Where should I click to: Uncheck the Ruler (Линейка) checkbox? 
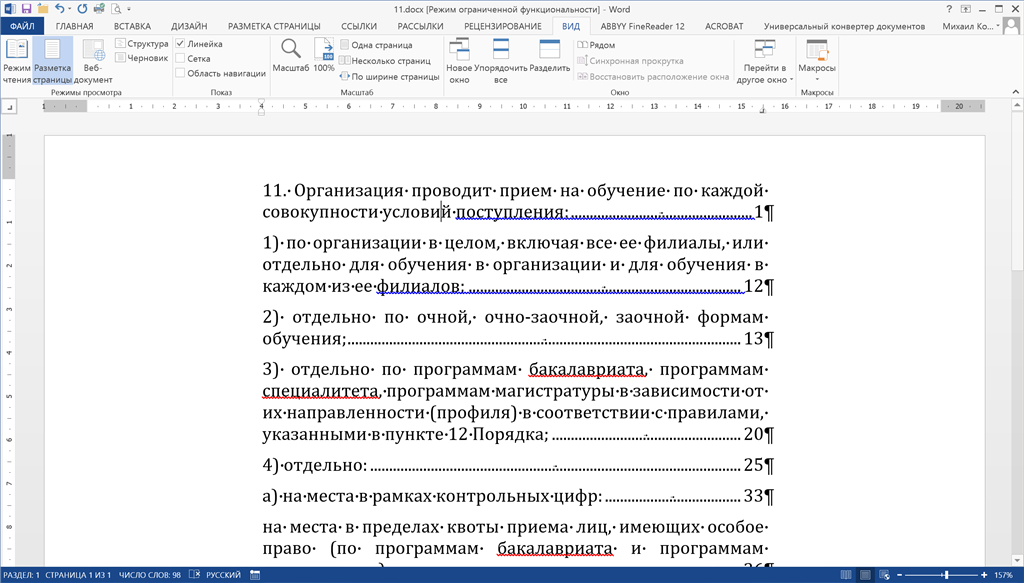pyautogui.click(x=180, y=44)
